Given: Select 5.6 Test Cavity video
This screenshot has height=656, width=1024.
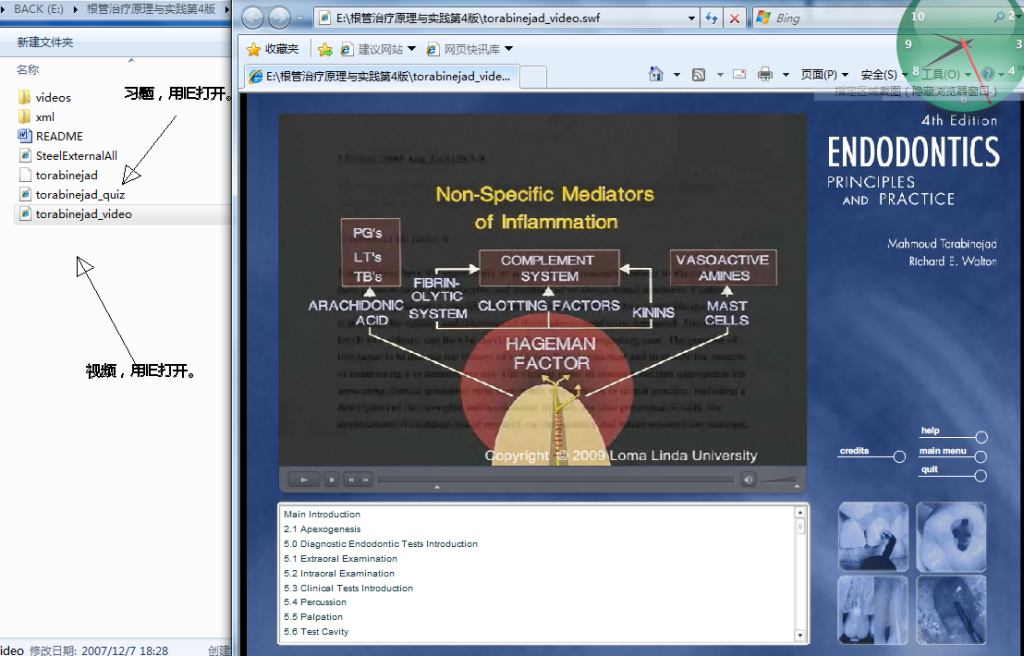Looking at the screenshot, I should [316, 632].
